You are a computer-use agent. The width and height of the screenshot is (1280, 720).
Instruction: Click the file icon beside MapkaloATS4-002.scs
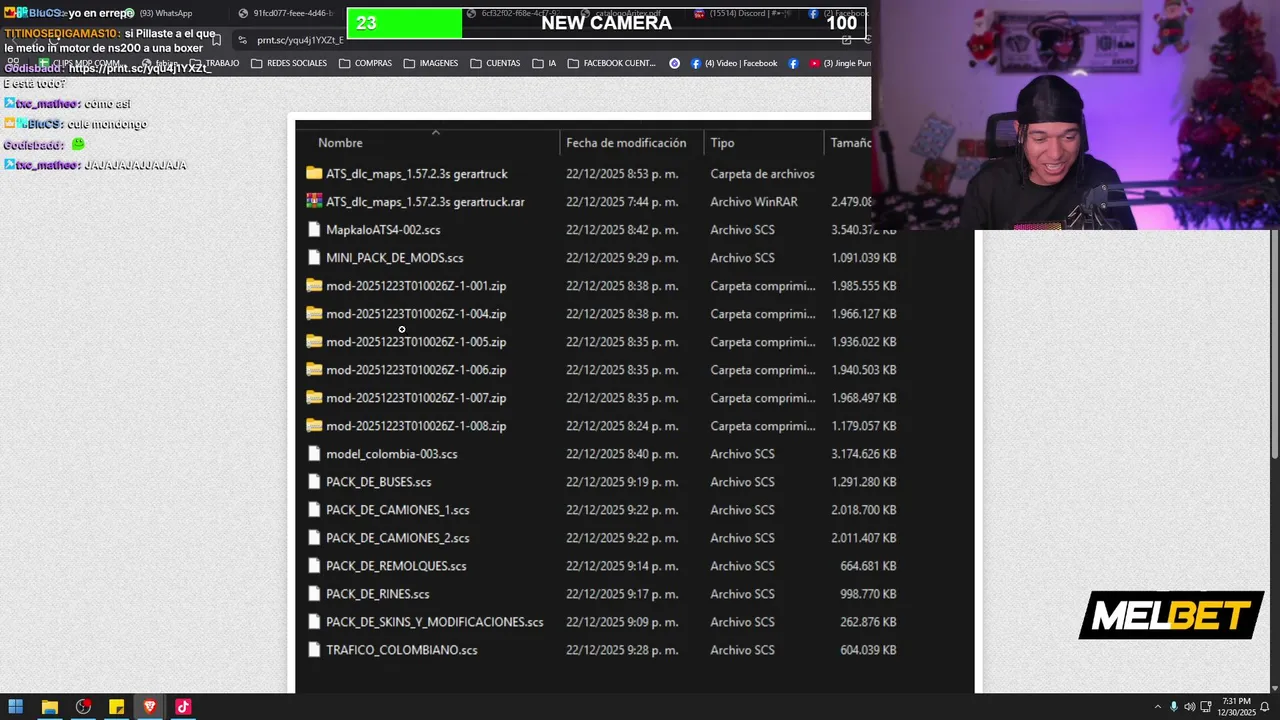[314, 229]
